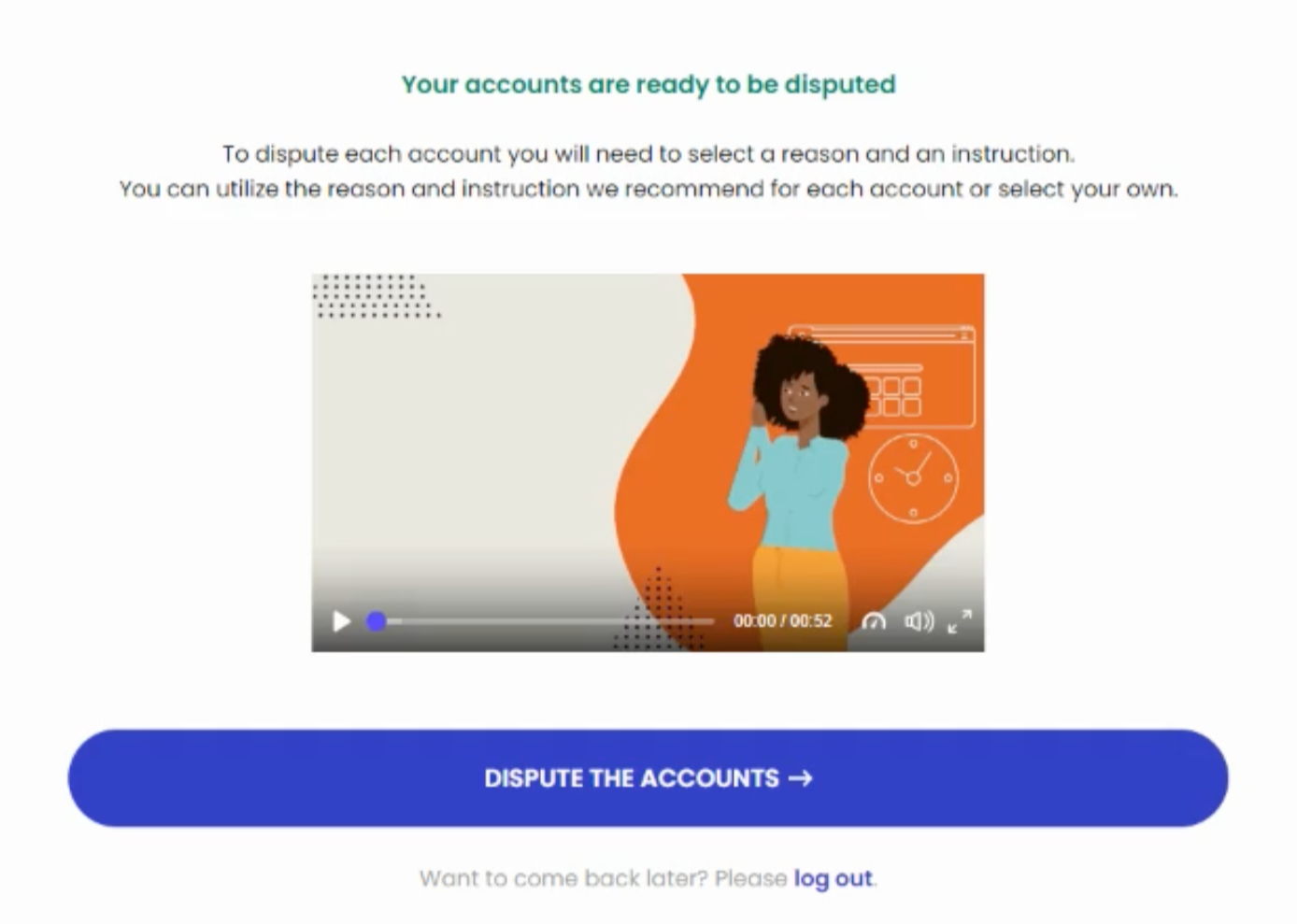
Task: Click the arrow icon on the Dispute button
Action: [x=800, y=778]
